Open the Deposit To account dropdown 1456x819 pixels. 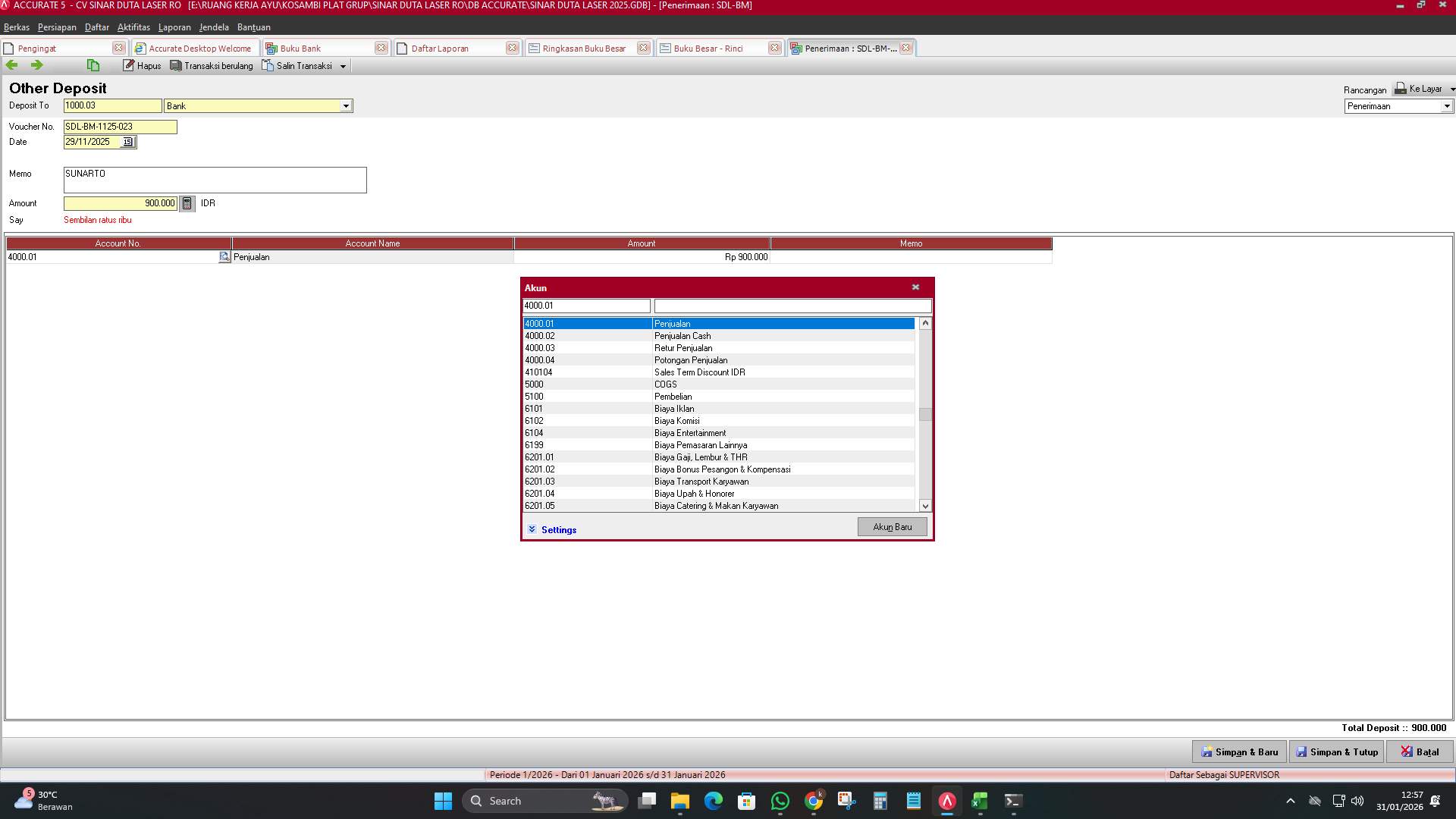click(x=347, y=105)
